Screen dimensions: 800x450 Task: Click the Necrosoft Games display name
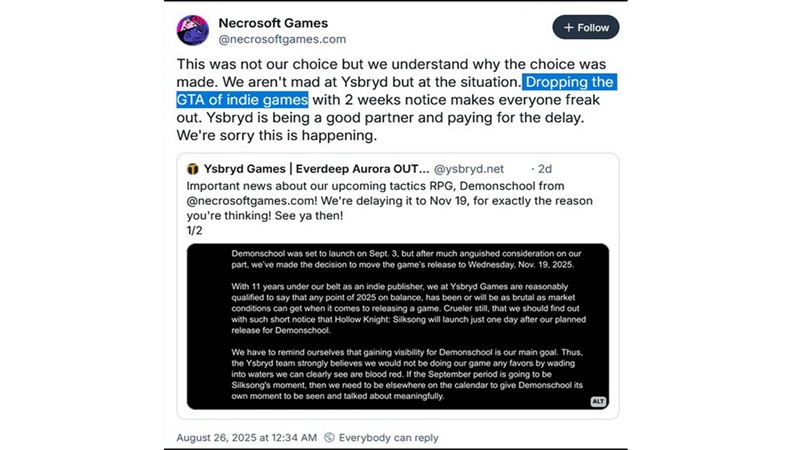click(x=273, y=22)
